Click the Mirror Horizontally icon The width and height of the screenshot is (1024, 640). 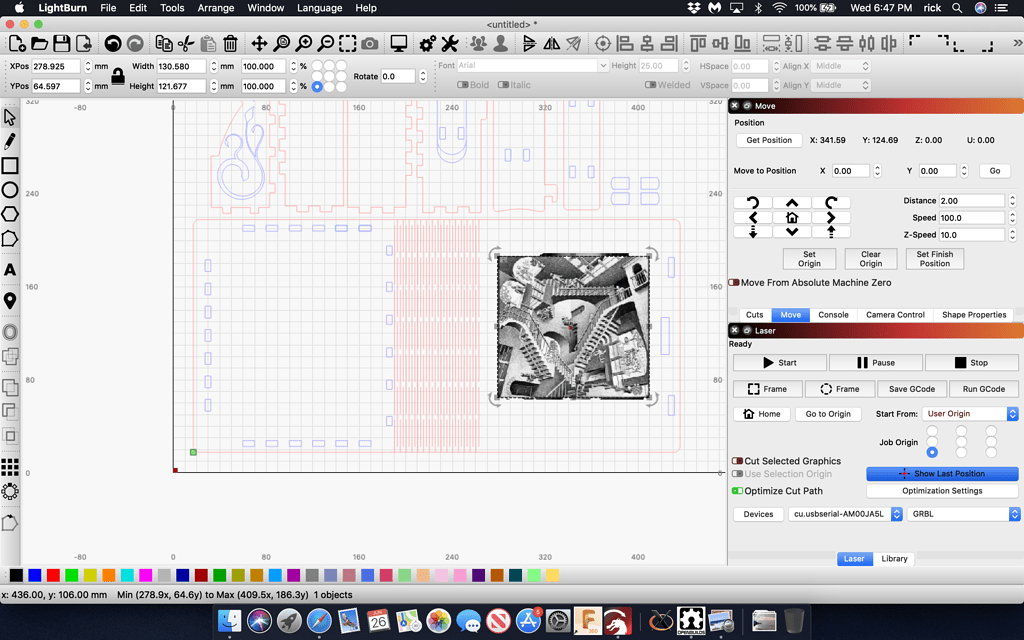(552, 44)
